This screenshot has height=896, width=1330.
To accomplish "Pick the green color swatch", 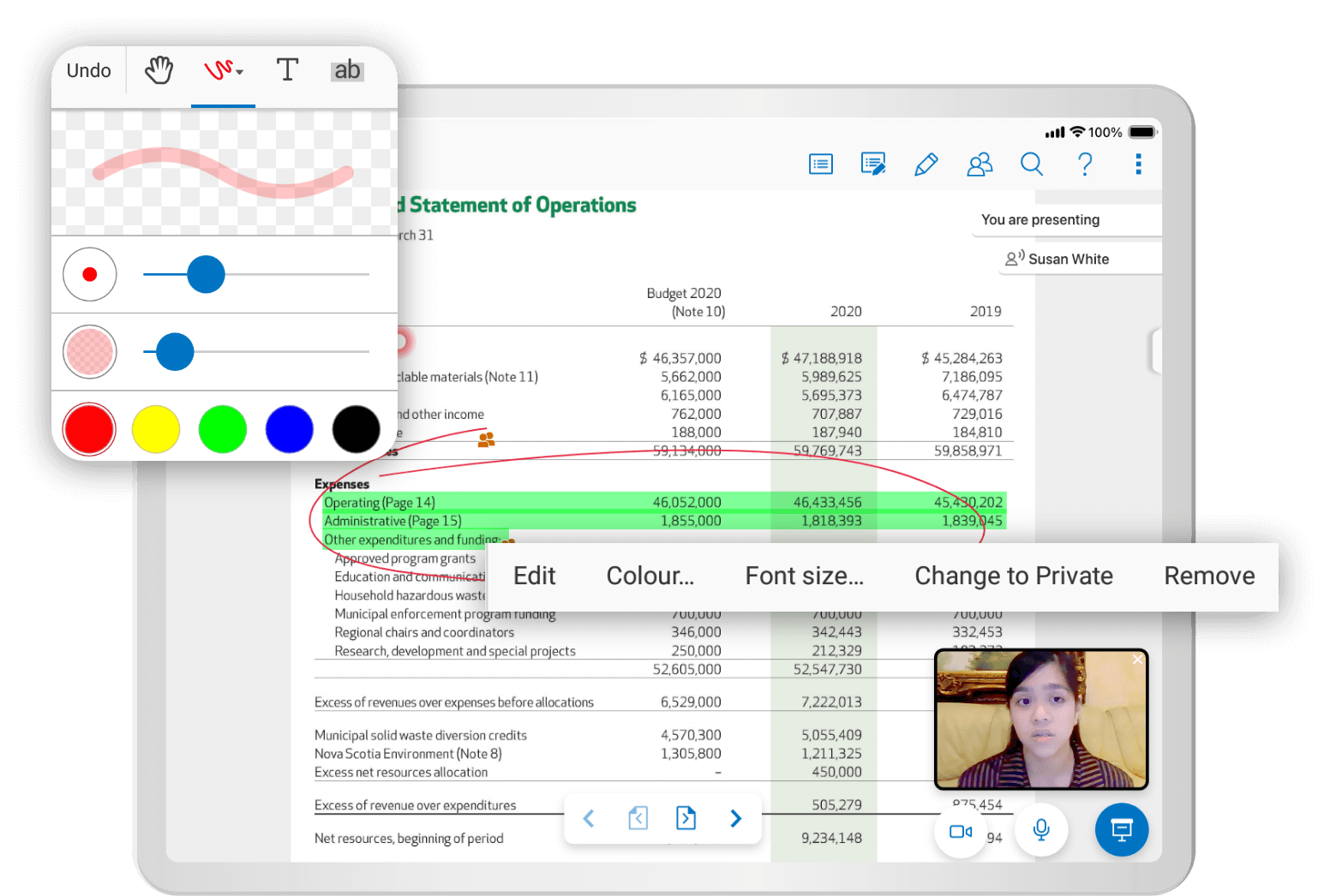I will tap(222, 429).
